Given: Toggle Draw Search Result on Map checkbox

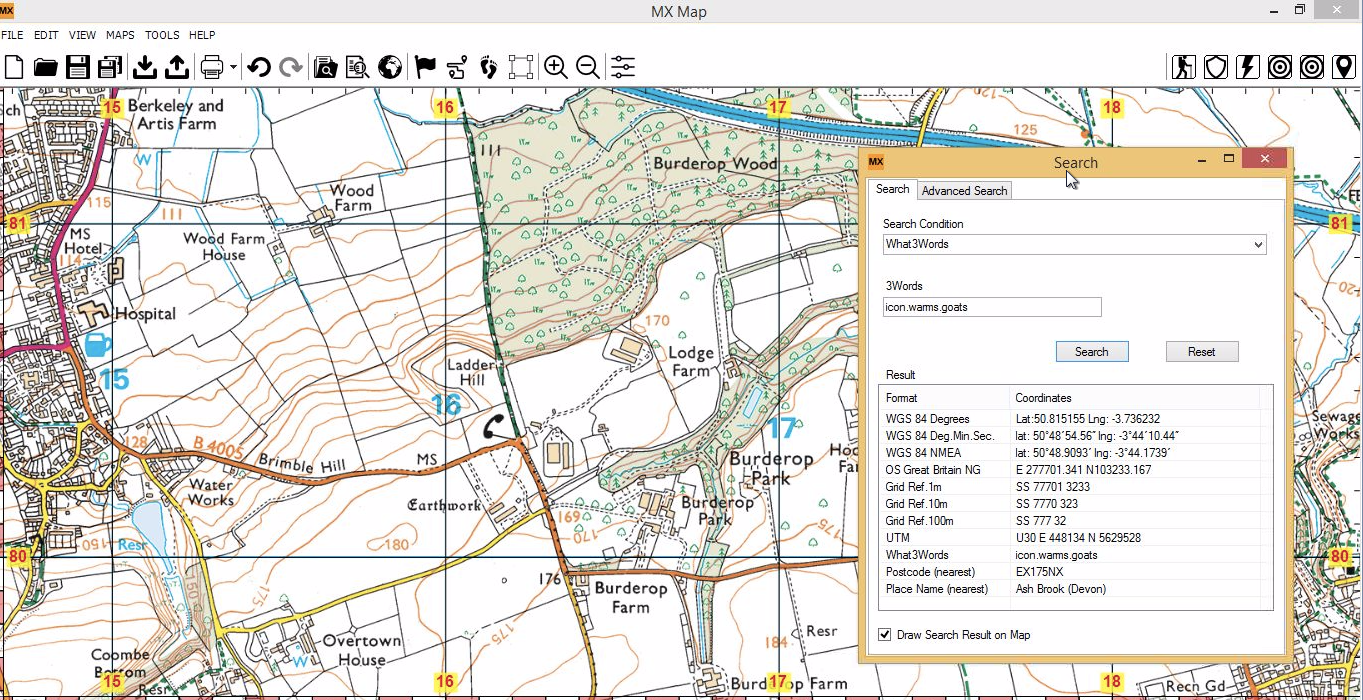Looking at the screenshot, I should click(x=885, y=635).
